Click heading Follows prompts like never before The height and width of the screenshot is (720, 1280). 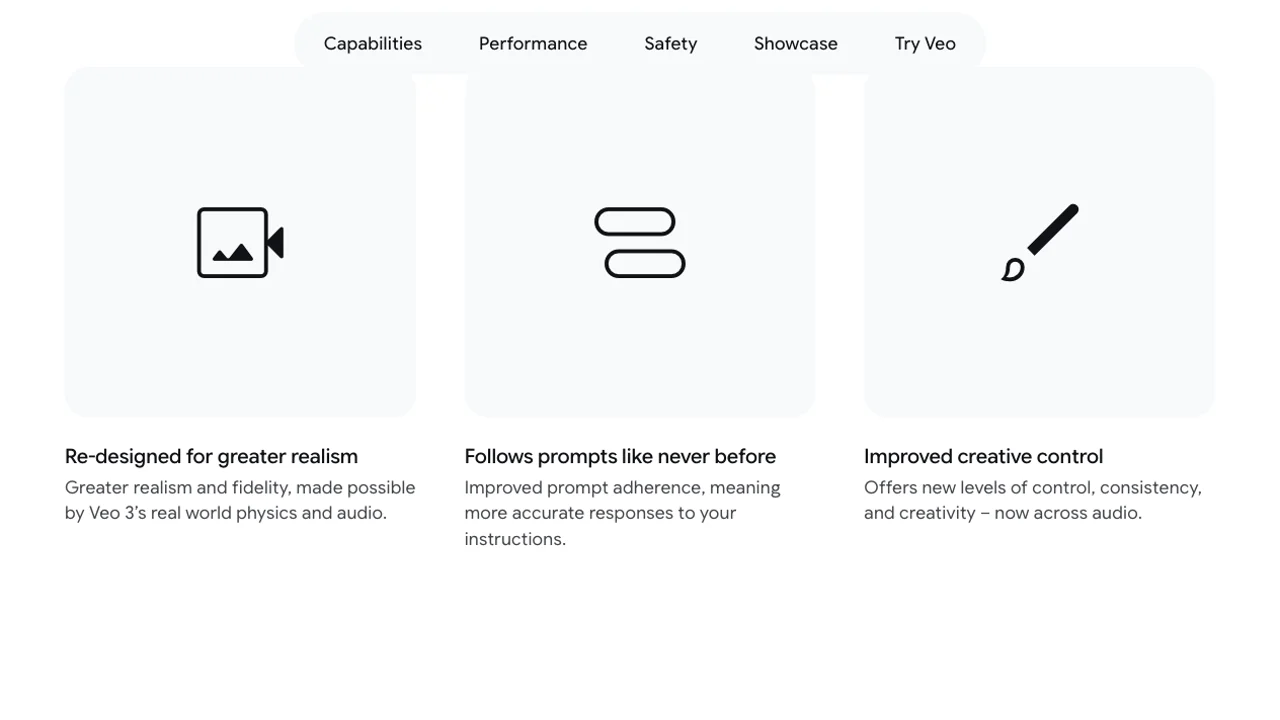(620, 456)
